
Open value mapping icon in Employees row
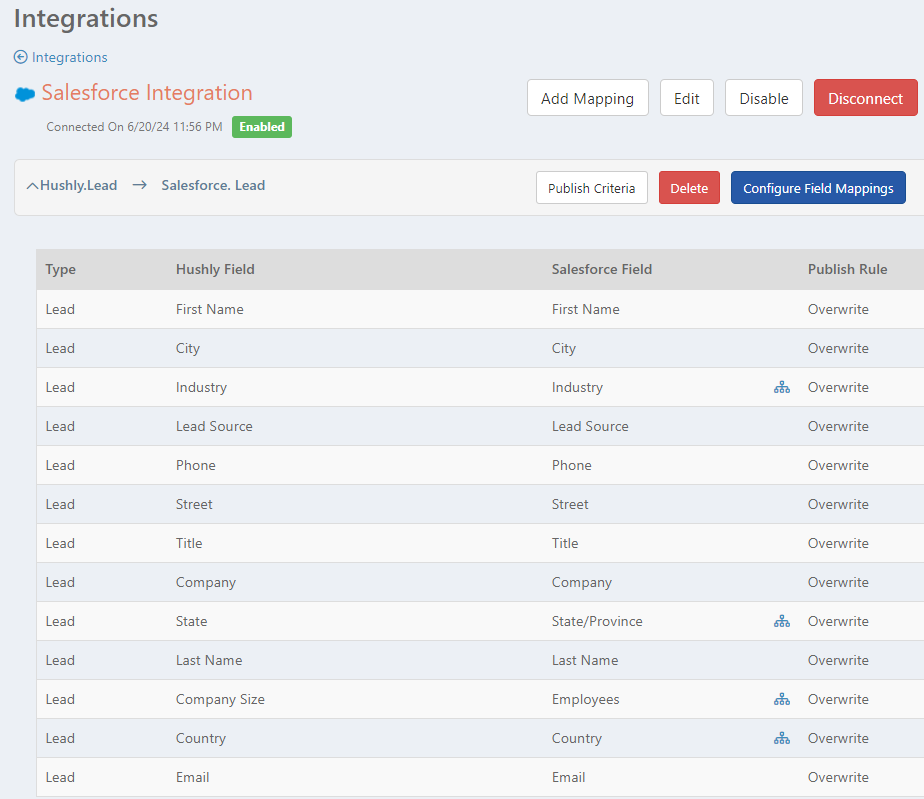tap(781, 699)
